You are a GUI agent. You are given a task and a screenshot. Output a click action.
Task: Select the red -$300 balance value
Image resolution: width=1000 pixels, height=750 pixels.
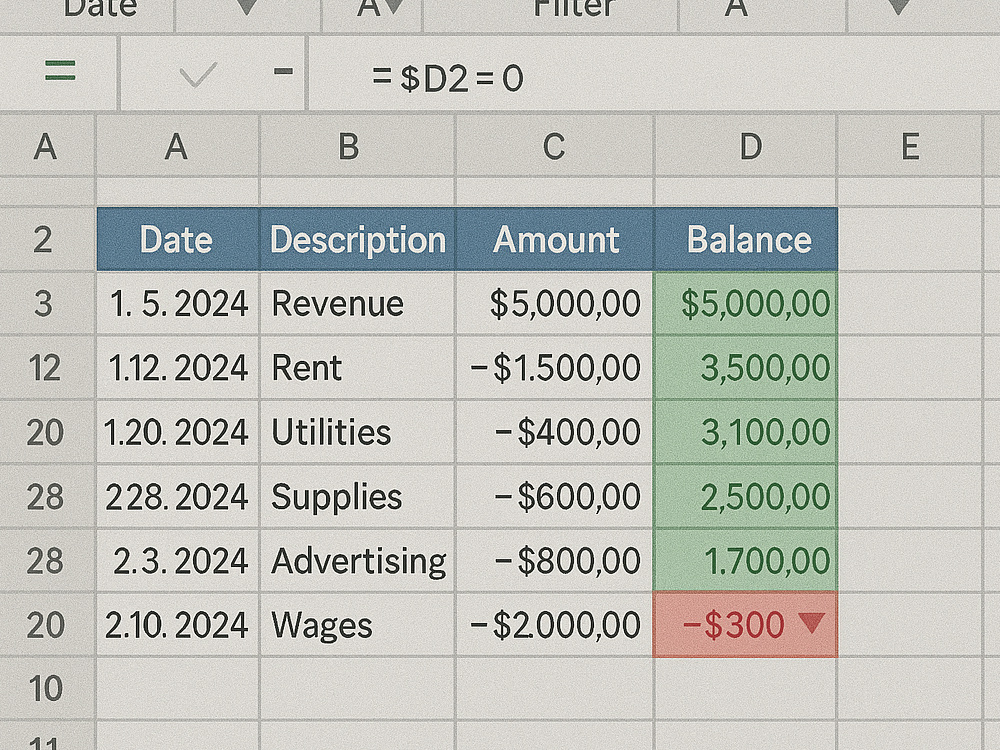click(733, 625)
